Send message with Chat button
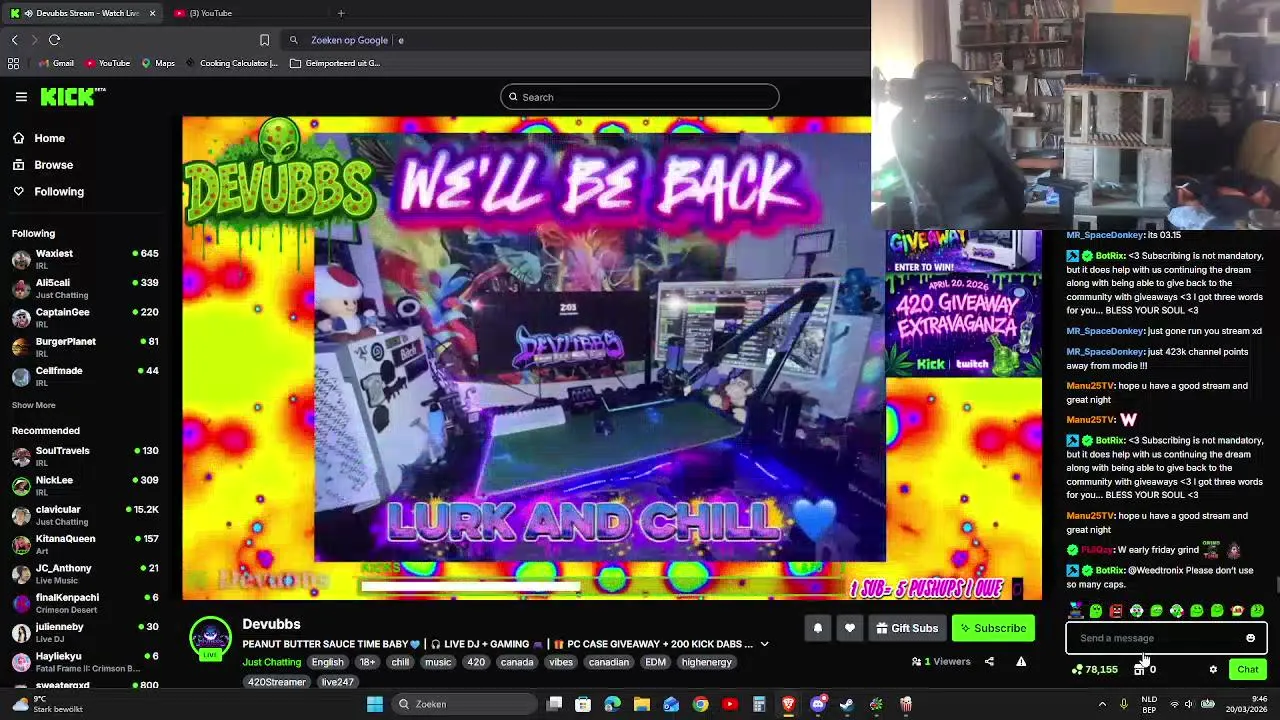The image size is (1280, 720). point(1248,669)
